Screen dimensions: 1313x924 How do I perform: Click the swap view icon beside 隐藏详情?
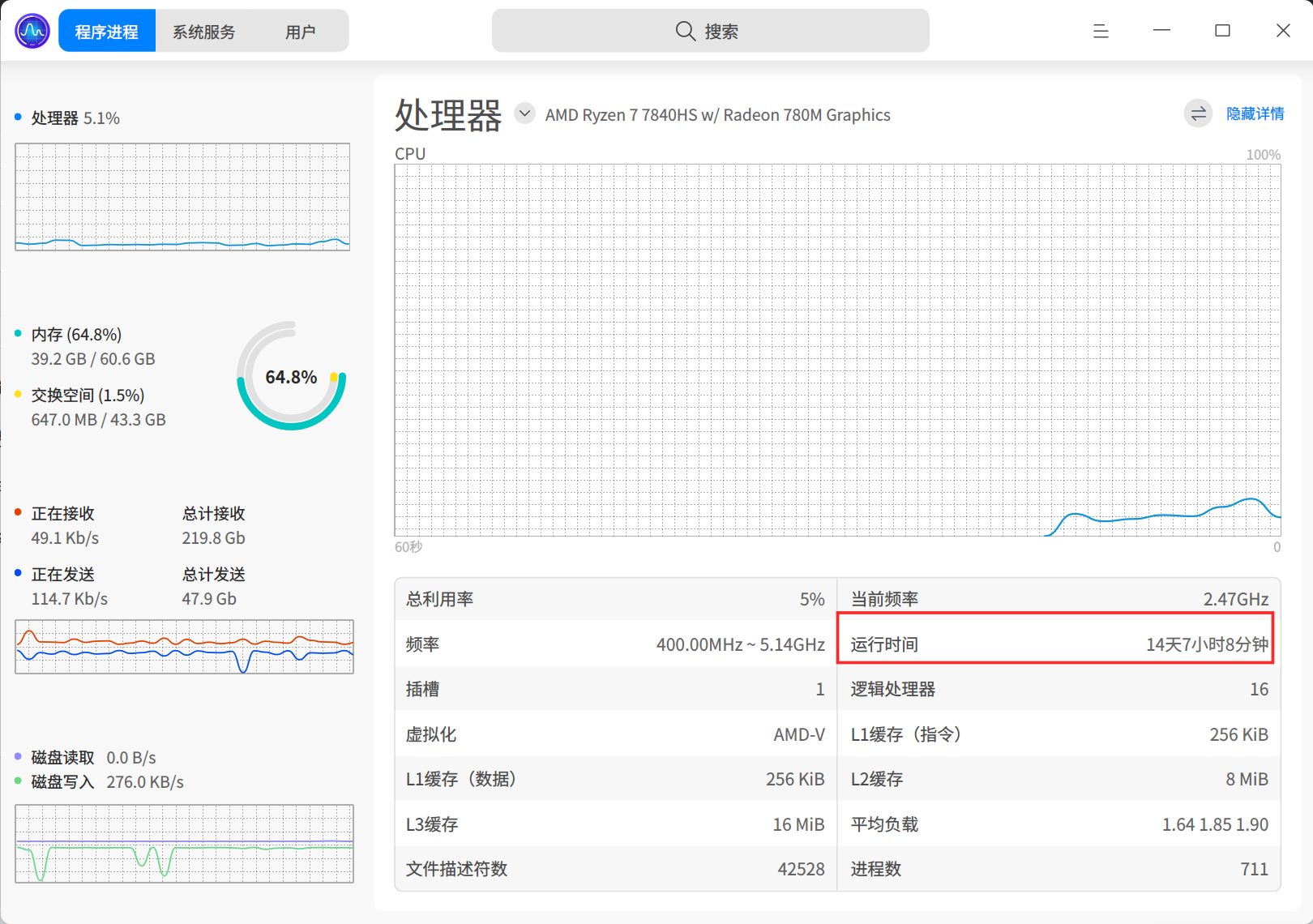[x=1198, y=113]
